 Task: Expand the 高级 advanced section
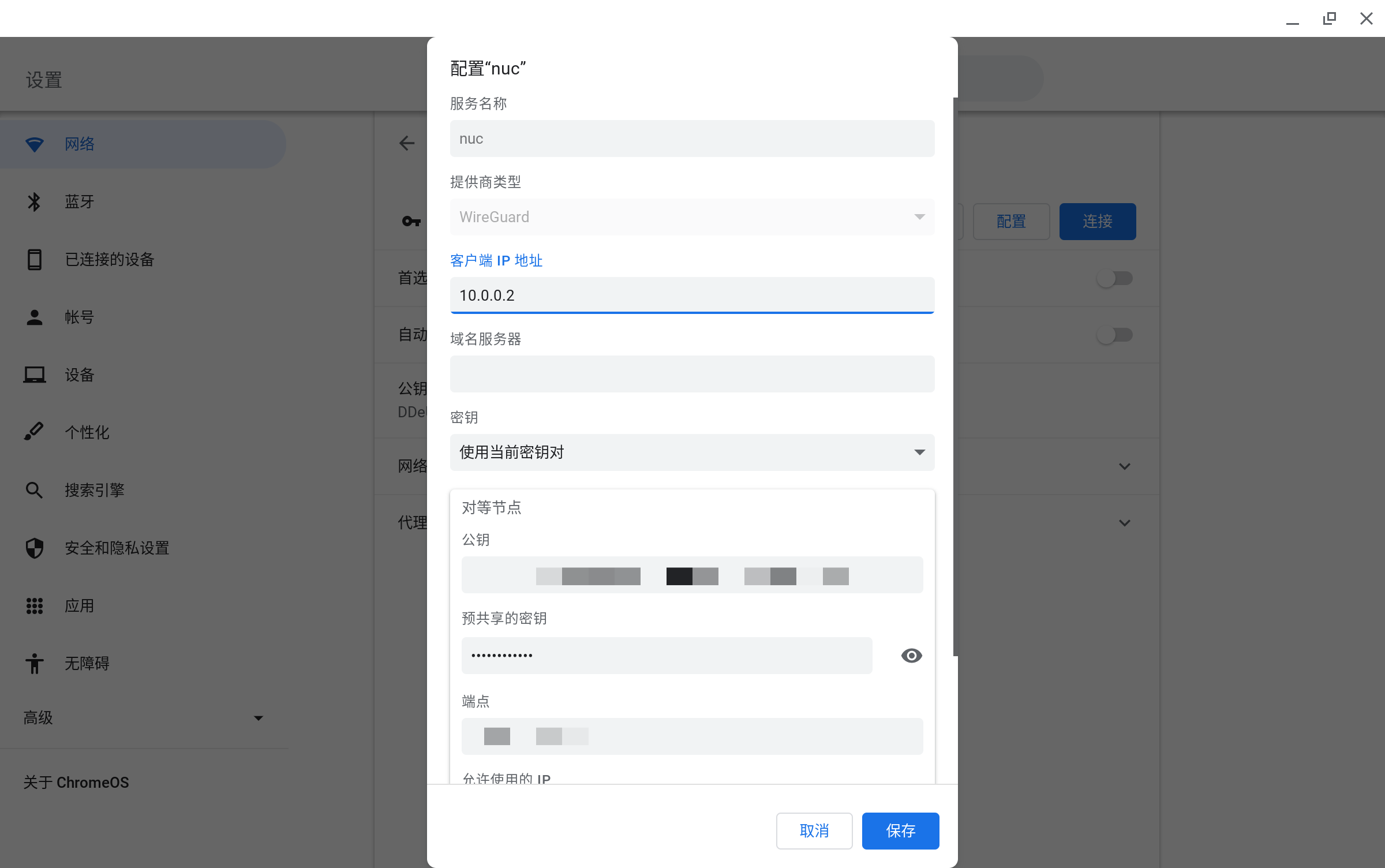pyautogui.click(x=143, y=718)
